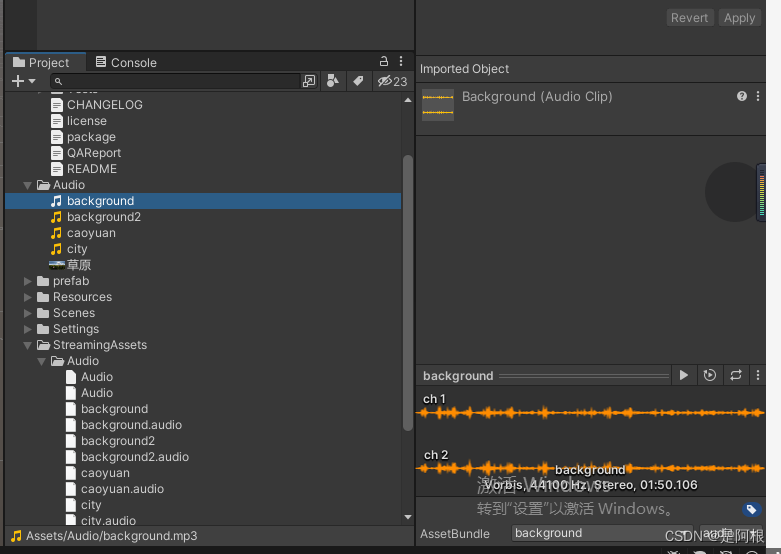The width and height of the screenshot is (781, 554).
Task: Select the 草原 image asset thumbnail
Action: (57, 265)
